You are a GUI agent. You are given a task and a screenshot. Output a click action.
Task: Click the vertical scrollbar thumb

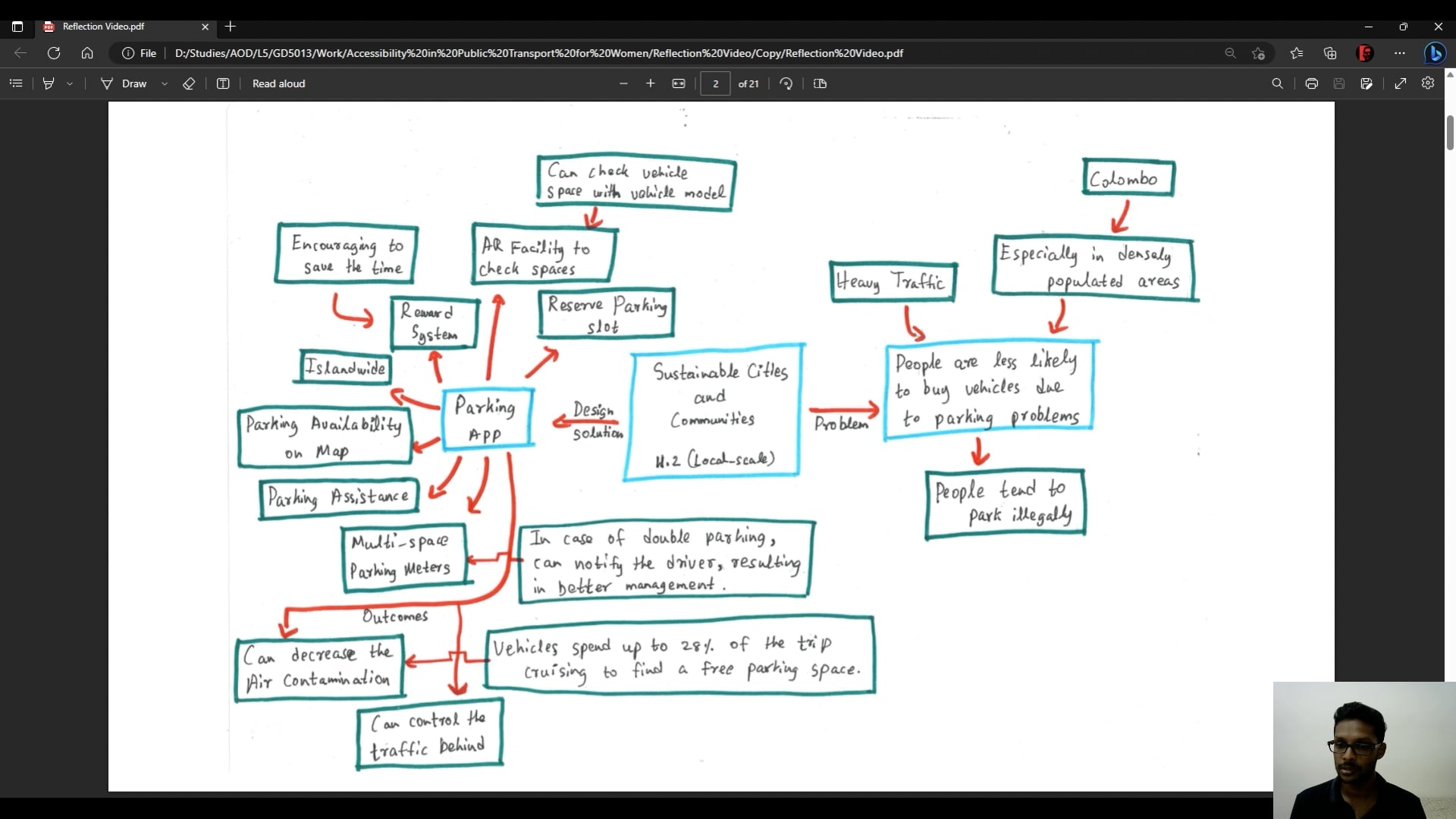(x=1450, y=133)
